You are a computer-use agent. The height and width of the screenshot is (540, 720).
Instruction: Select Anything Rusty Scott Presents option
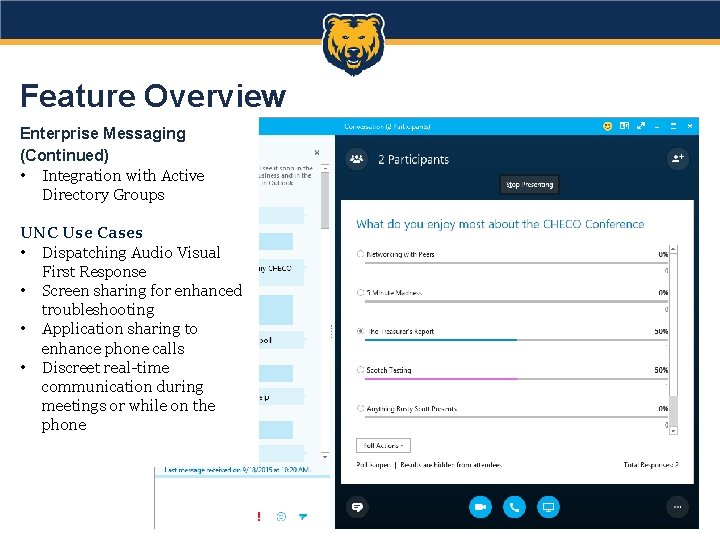point(360,408)
